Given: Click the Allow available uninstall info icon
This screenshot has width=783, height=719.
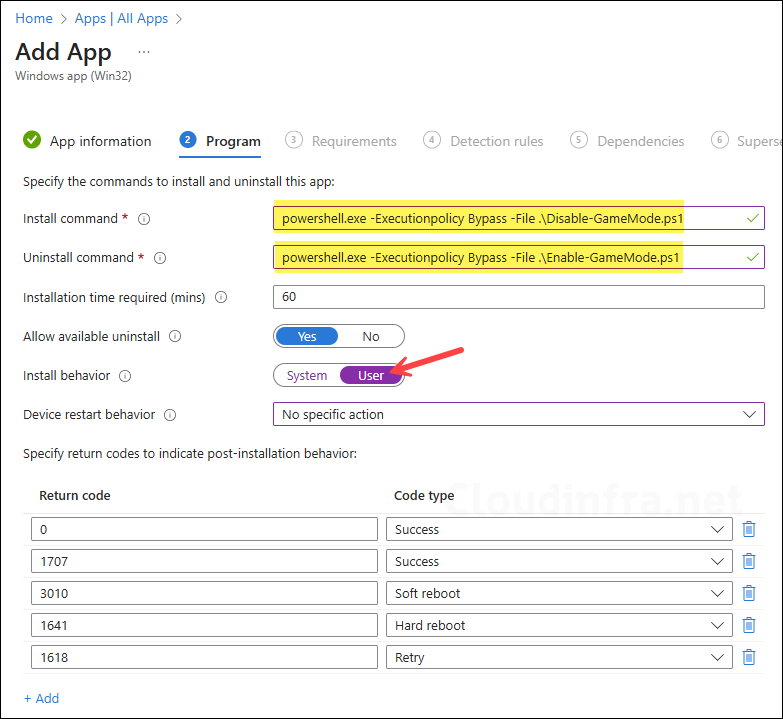Looking at the screenshot, I should tap(175, 337).
